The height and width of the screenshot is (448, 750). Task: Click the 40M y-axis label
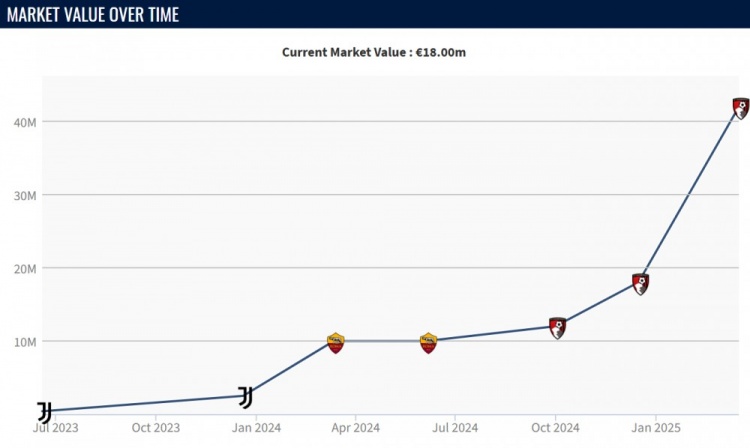(x=25, y=122)
